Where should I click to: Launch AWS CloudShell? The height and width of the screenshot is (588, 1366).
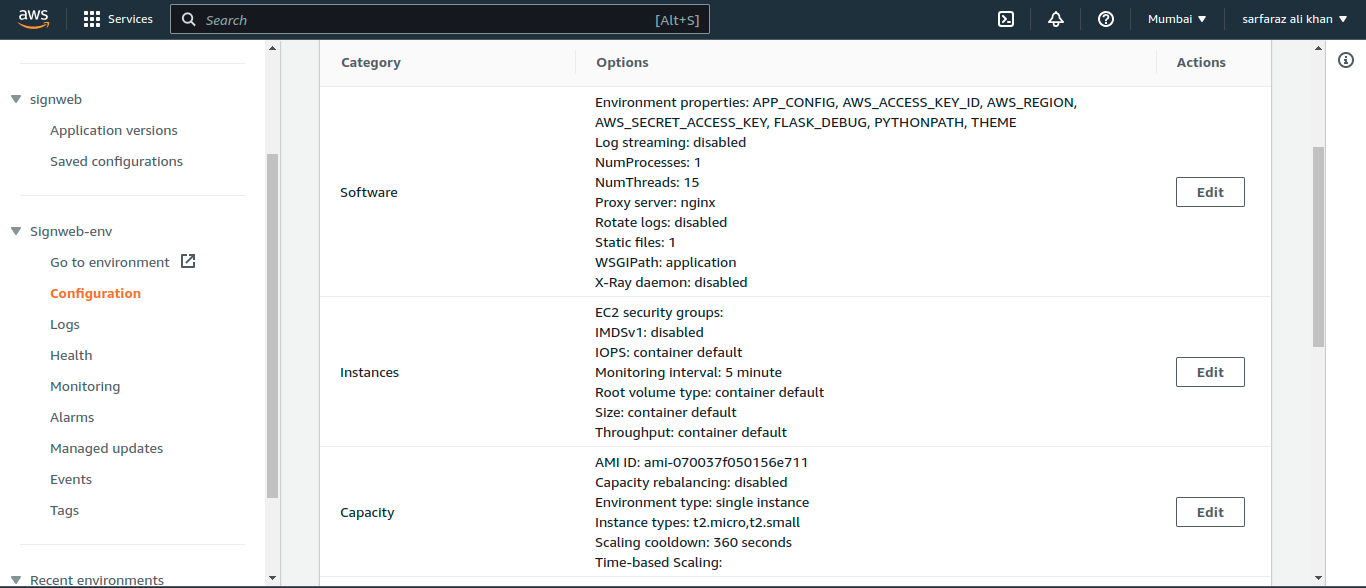tap(1006, 18)
